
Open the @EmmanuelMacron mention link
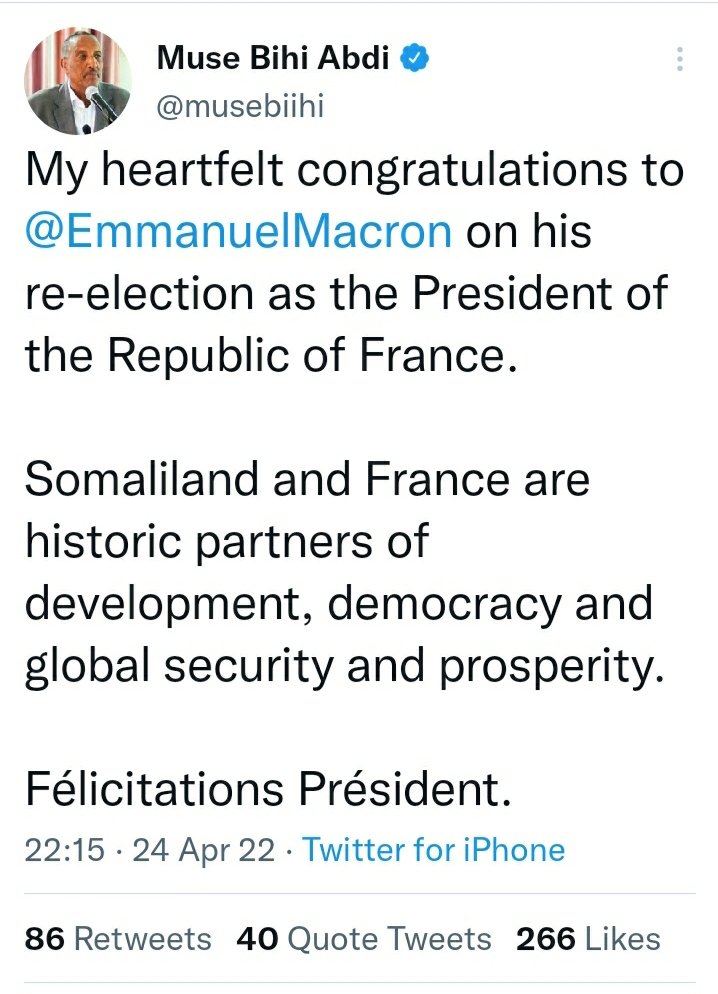[238, 232]
